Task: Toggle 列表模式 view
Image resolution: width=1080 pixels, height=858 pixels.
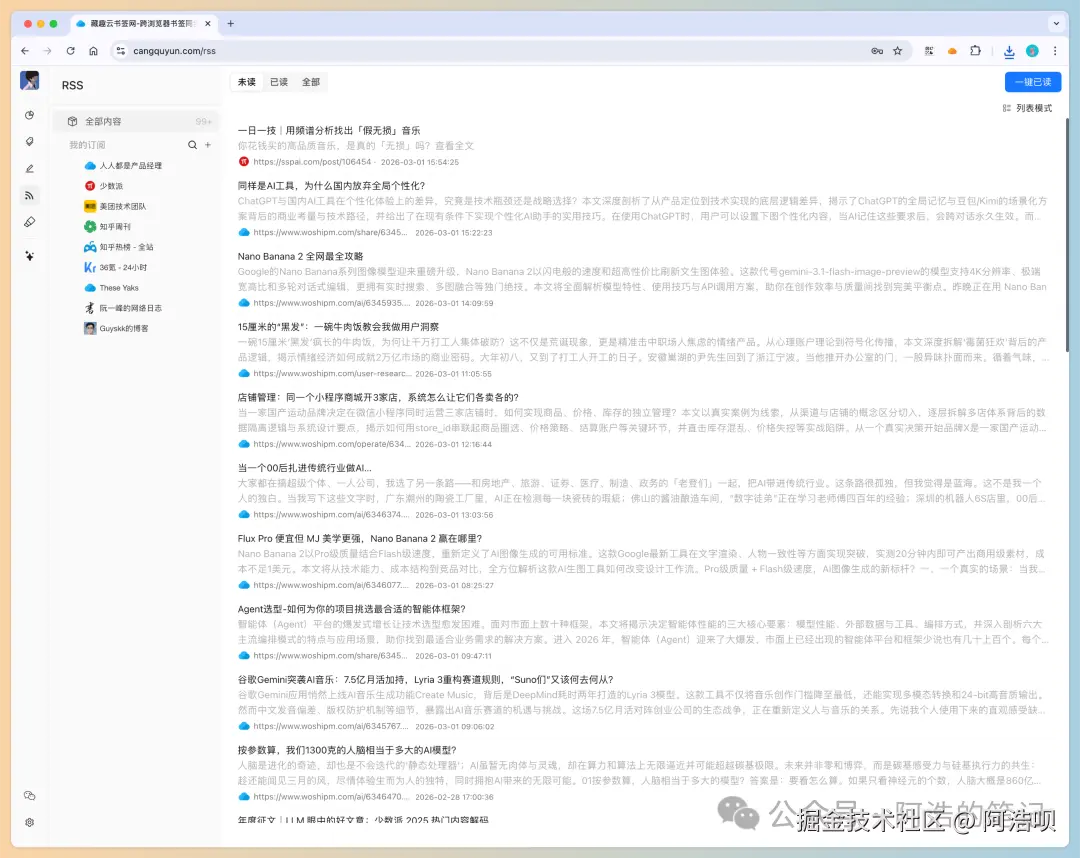Action: (x=1027, y=108)
